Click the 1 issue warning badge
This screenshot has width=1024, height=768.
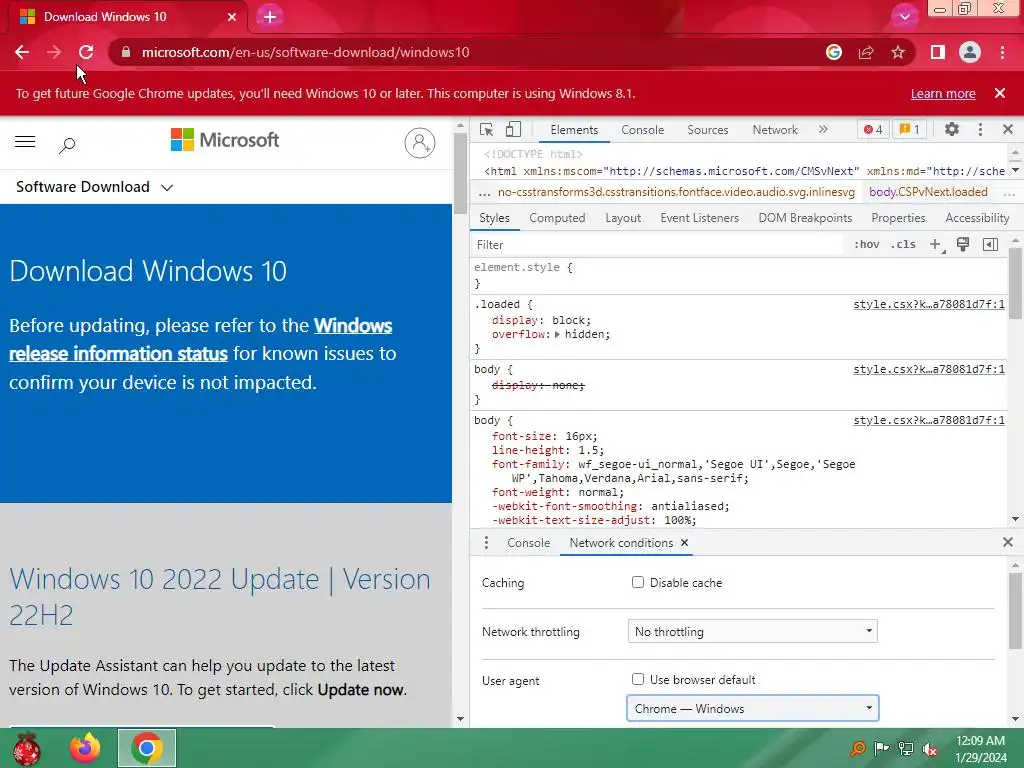910,129
